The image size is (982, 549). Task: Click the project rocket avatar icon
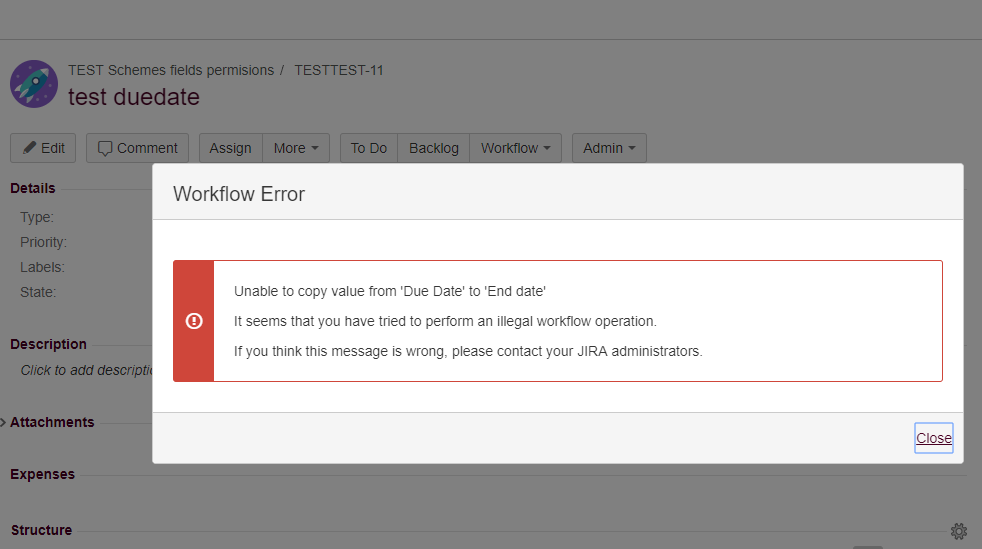(x=34, y=84)
